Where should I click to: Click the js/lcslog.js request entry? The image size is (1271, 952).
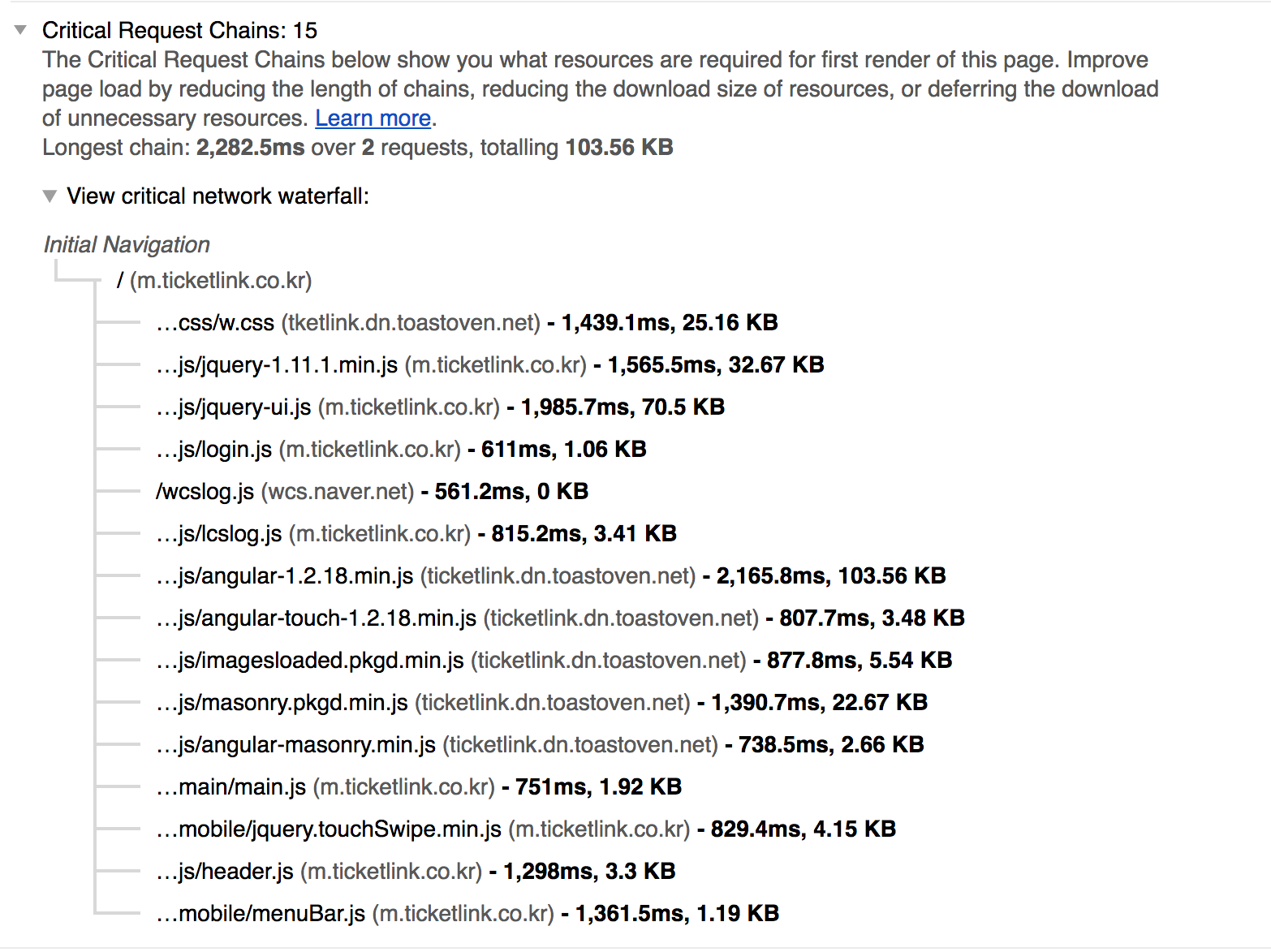pos(219,534)
